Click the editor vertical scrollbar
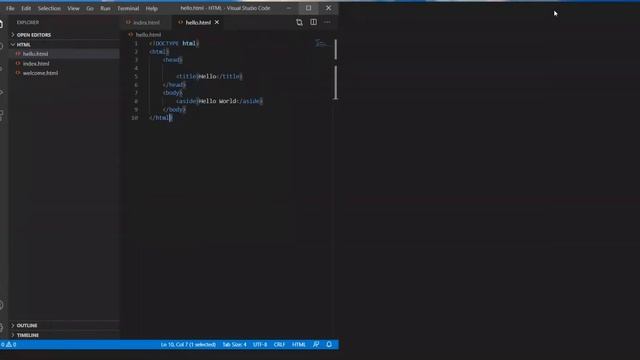The width and height of the screenshot is (640, 360). [336, 69]
